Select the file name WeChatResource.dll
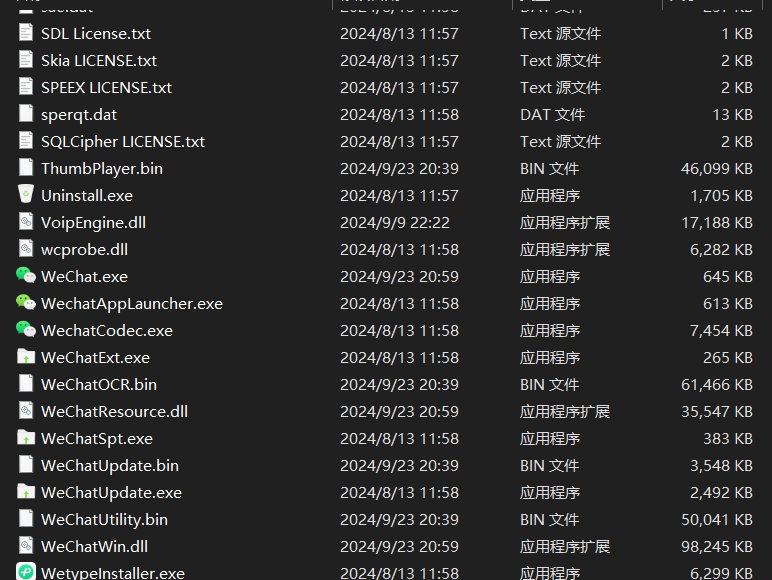772x580 pixels. 115,412
